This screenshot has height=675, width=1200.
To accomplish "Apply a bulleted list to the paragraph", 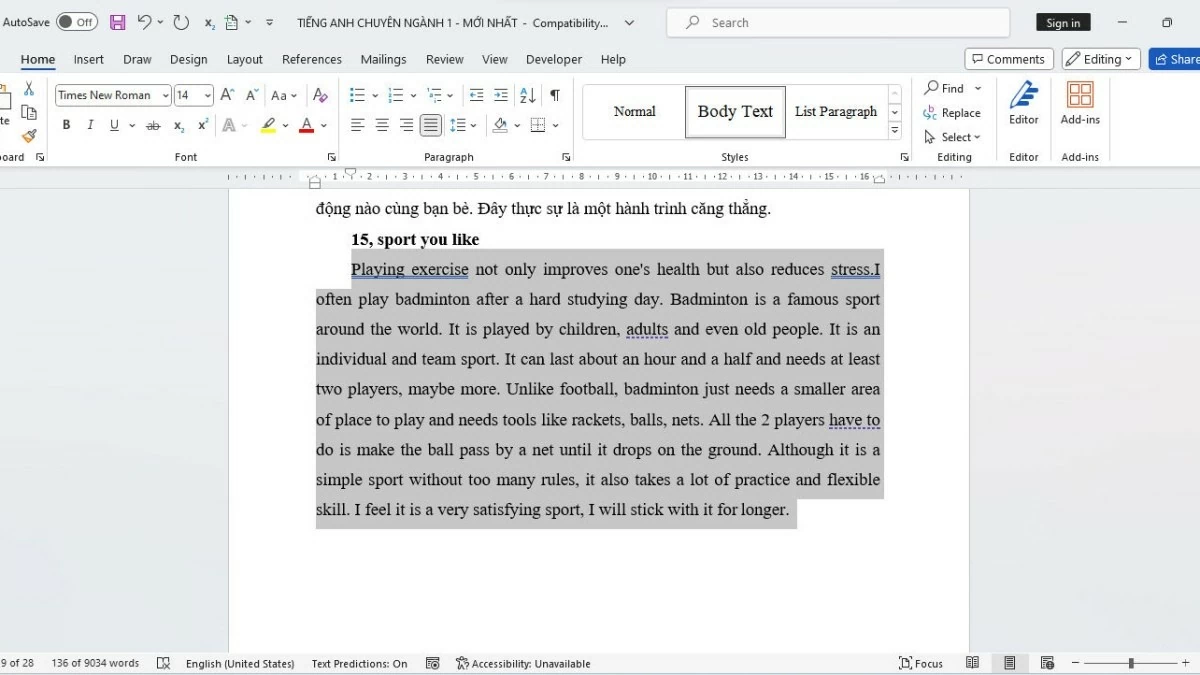I will pyautogui.click(x=357, y=95).
